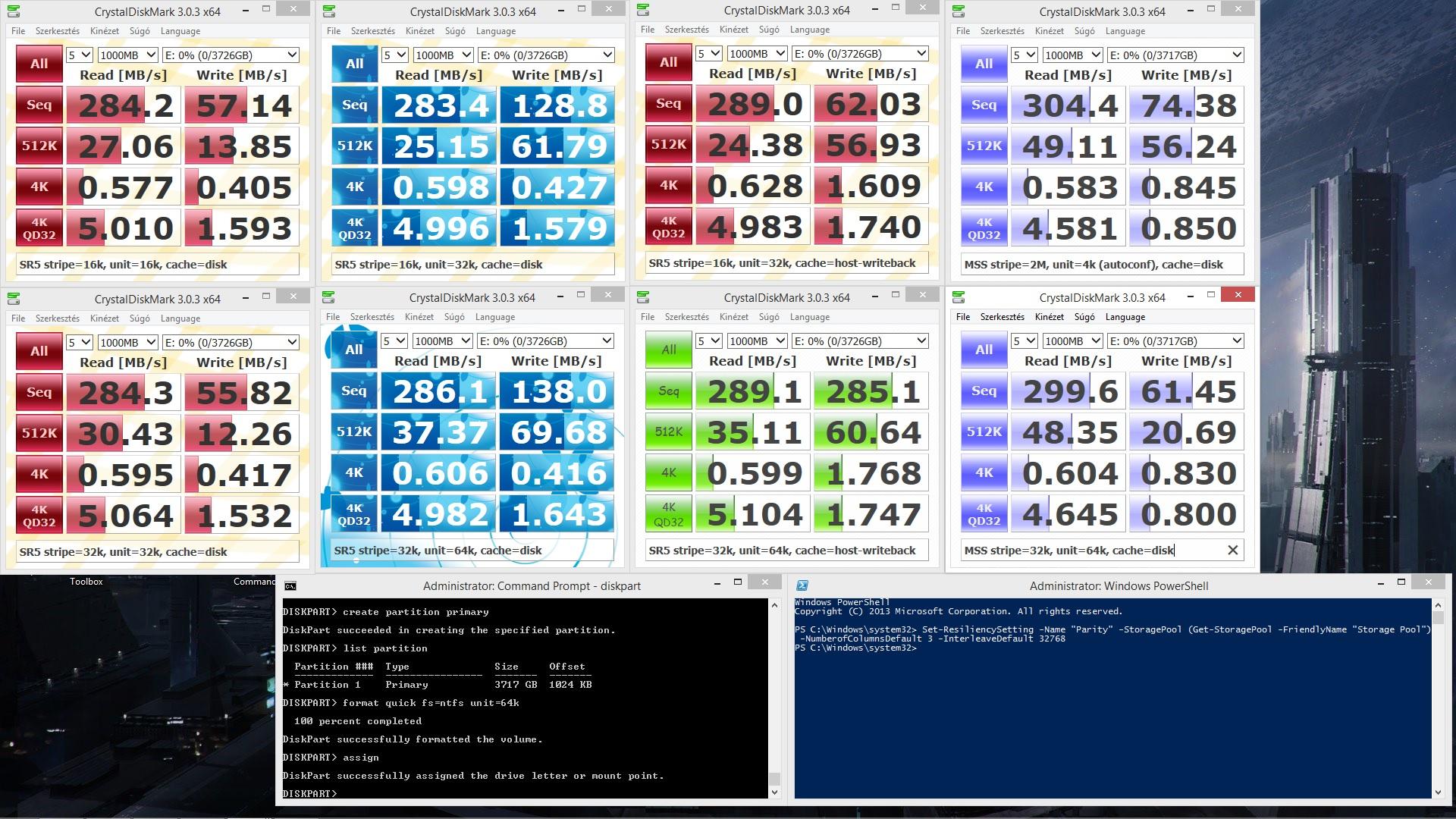Image resolution: width=1456 pixels, height=819 pixels.
Task: Click the green Seq write result 285.1
Action: click(x=871, y=391)
